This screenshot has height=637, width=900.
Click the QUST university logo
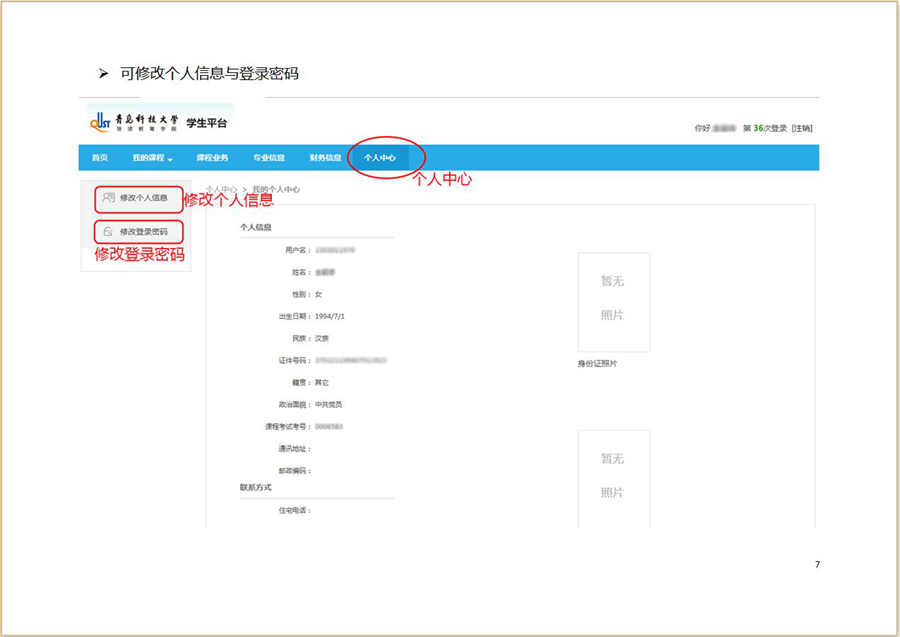click(x=133, y=122)
